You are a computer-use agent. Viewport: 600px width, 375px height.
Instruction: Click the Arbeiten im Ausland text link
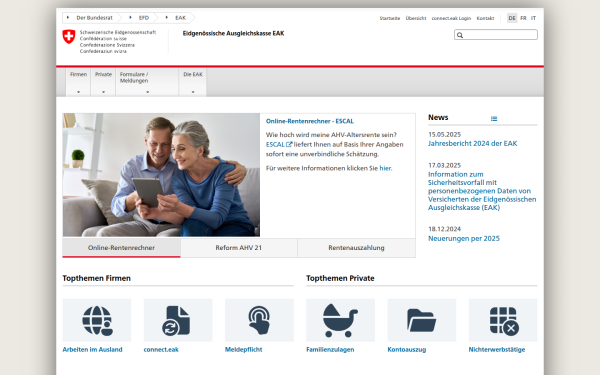click(92, 349)
